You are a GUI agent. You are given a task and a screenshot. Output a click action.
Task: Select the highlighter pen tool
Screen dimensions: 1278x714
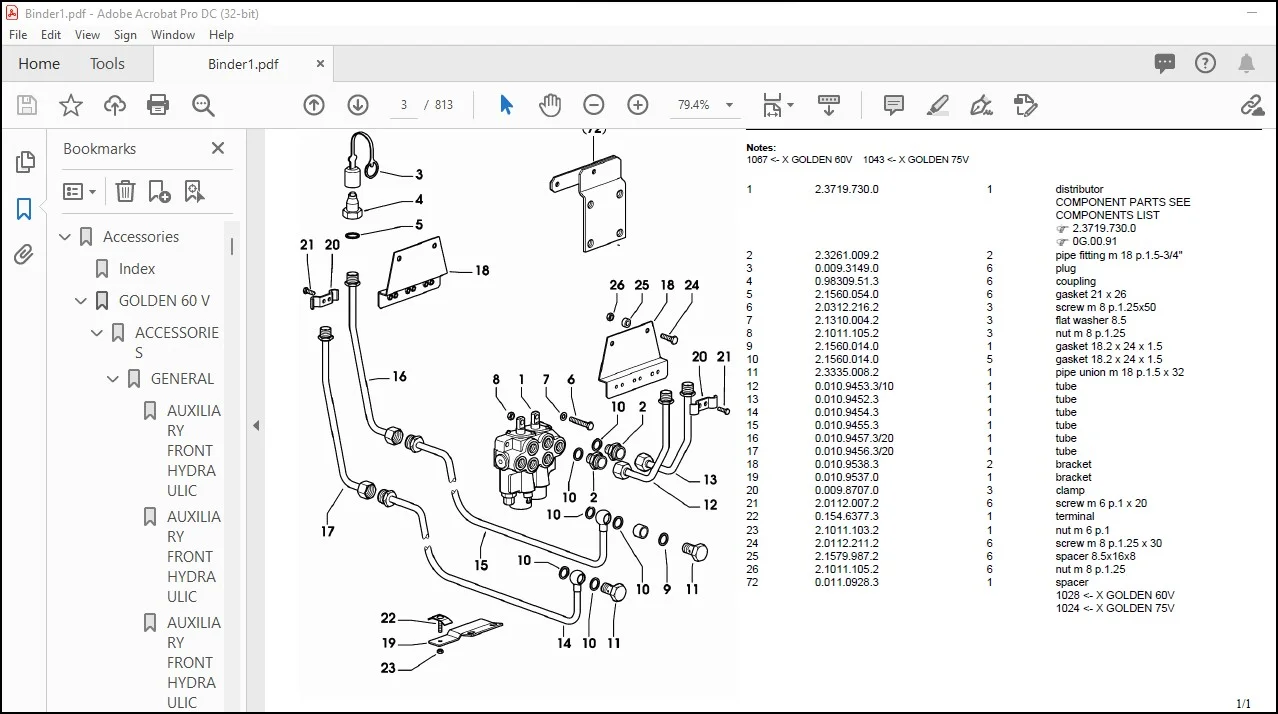click(x=937, y=104)
